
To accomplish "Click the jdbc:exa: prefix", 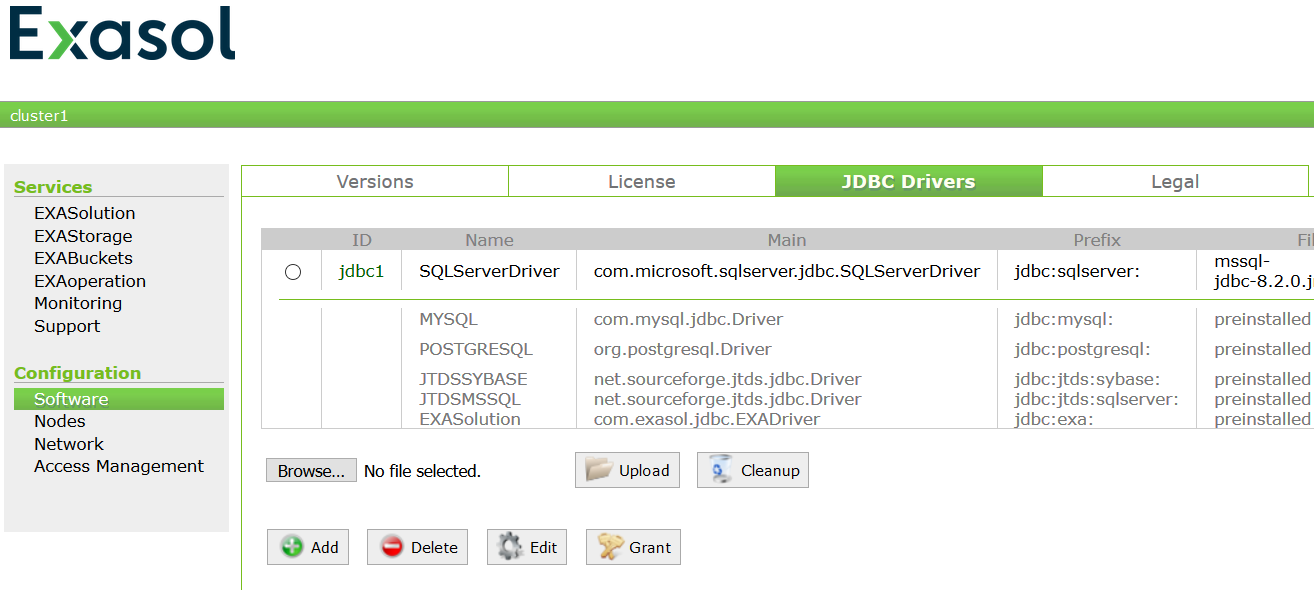I will click(1054, 419).
